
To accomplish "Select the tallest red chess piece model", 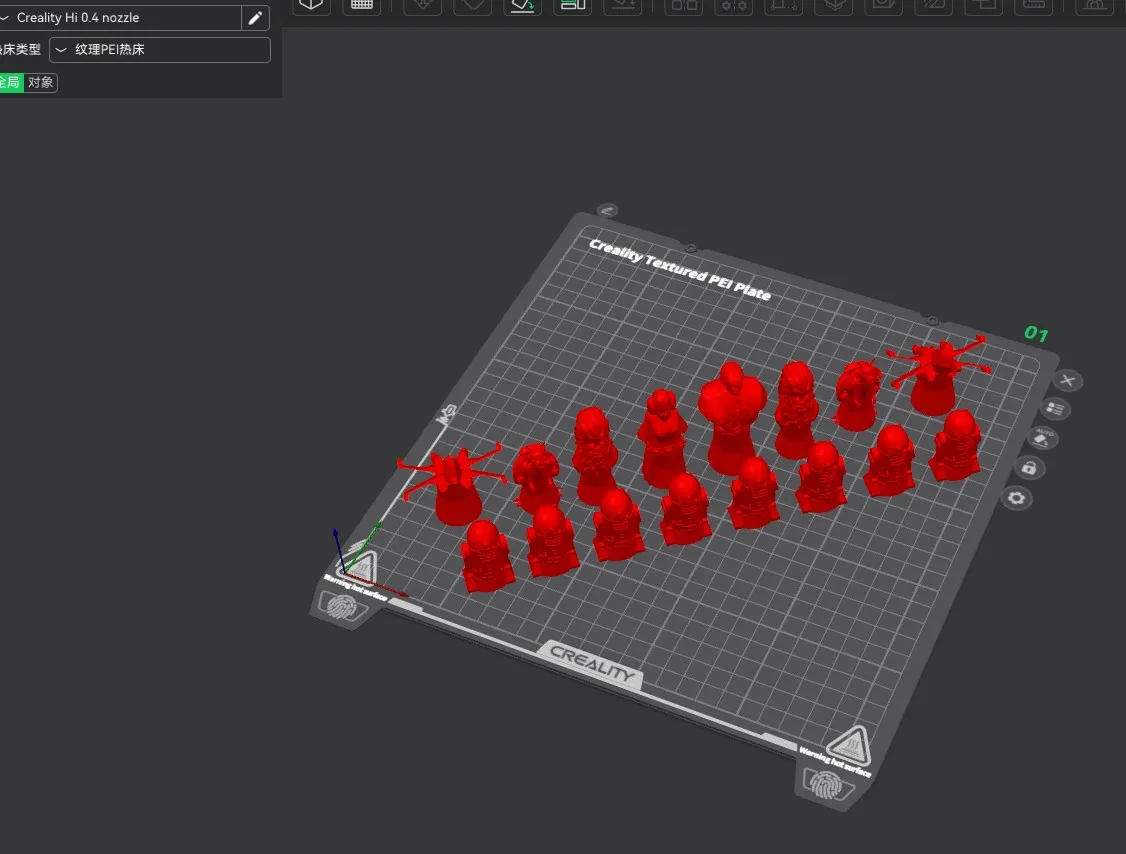I will pos(729,418).
